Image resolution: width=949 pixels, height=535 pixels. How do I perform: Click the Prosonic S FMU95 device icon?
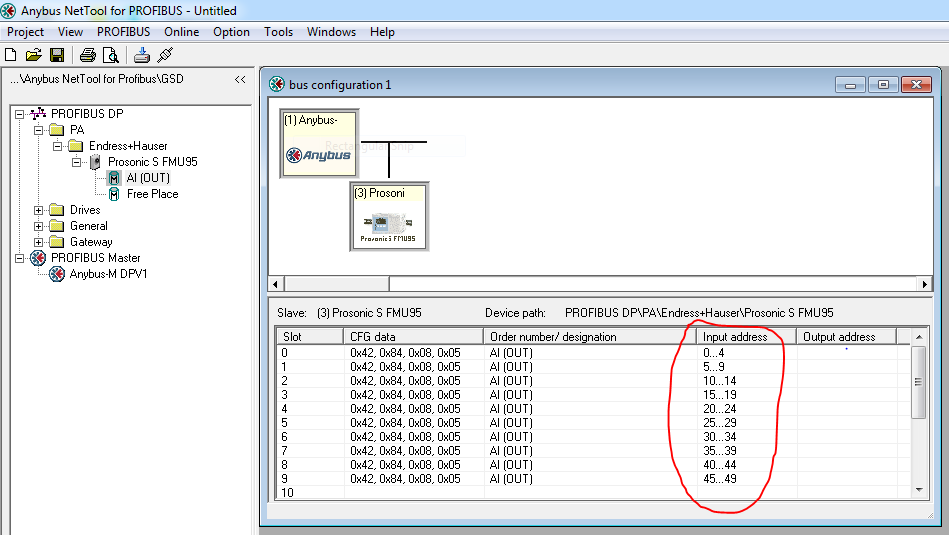tap(95, 162)
